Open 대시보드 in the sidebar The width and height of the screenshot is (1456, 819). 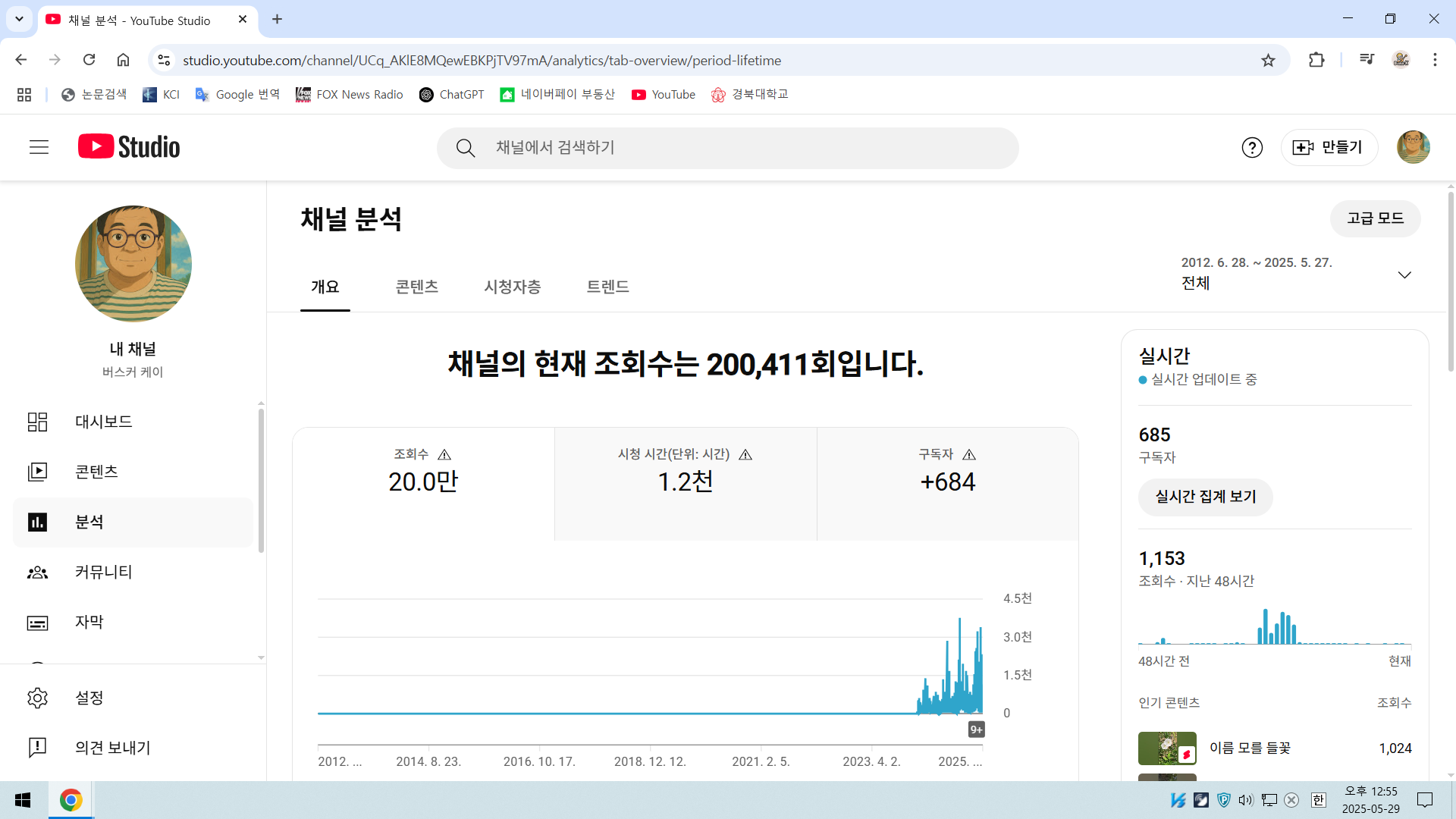pyautogui.click(x=103, y=422)
